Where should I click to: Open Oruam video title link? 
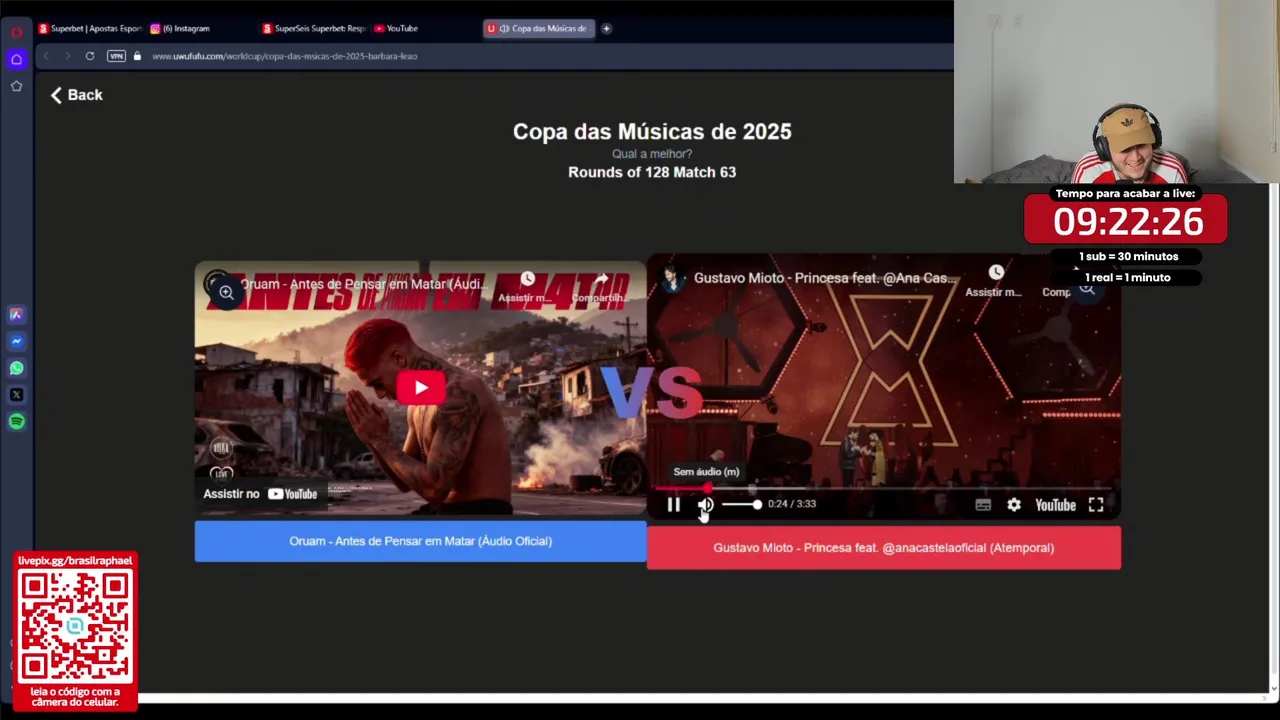364,284
